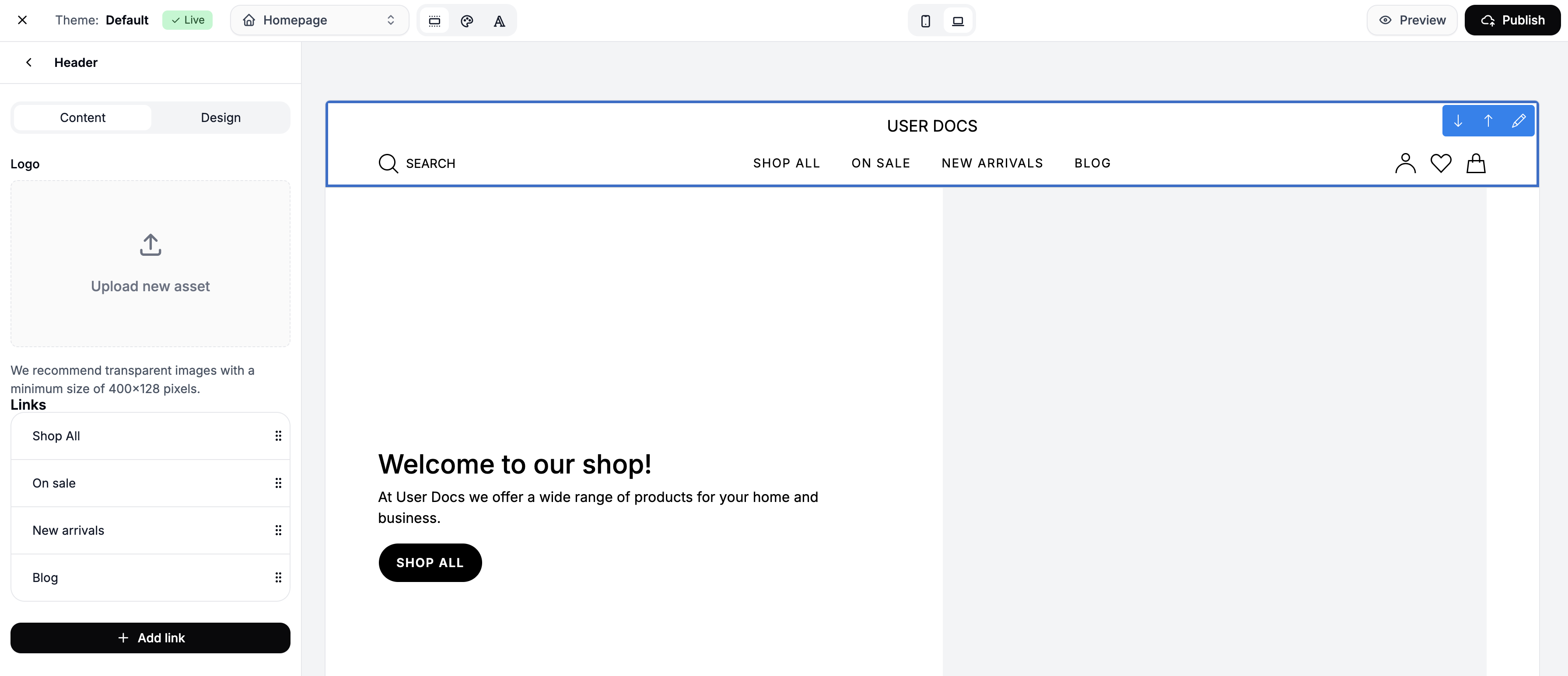The image size is (1568, 676).
Task: Click ON SALE in the preview navigation
Action: coord(881,163)
